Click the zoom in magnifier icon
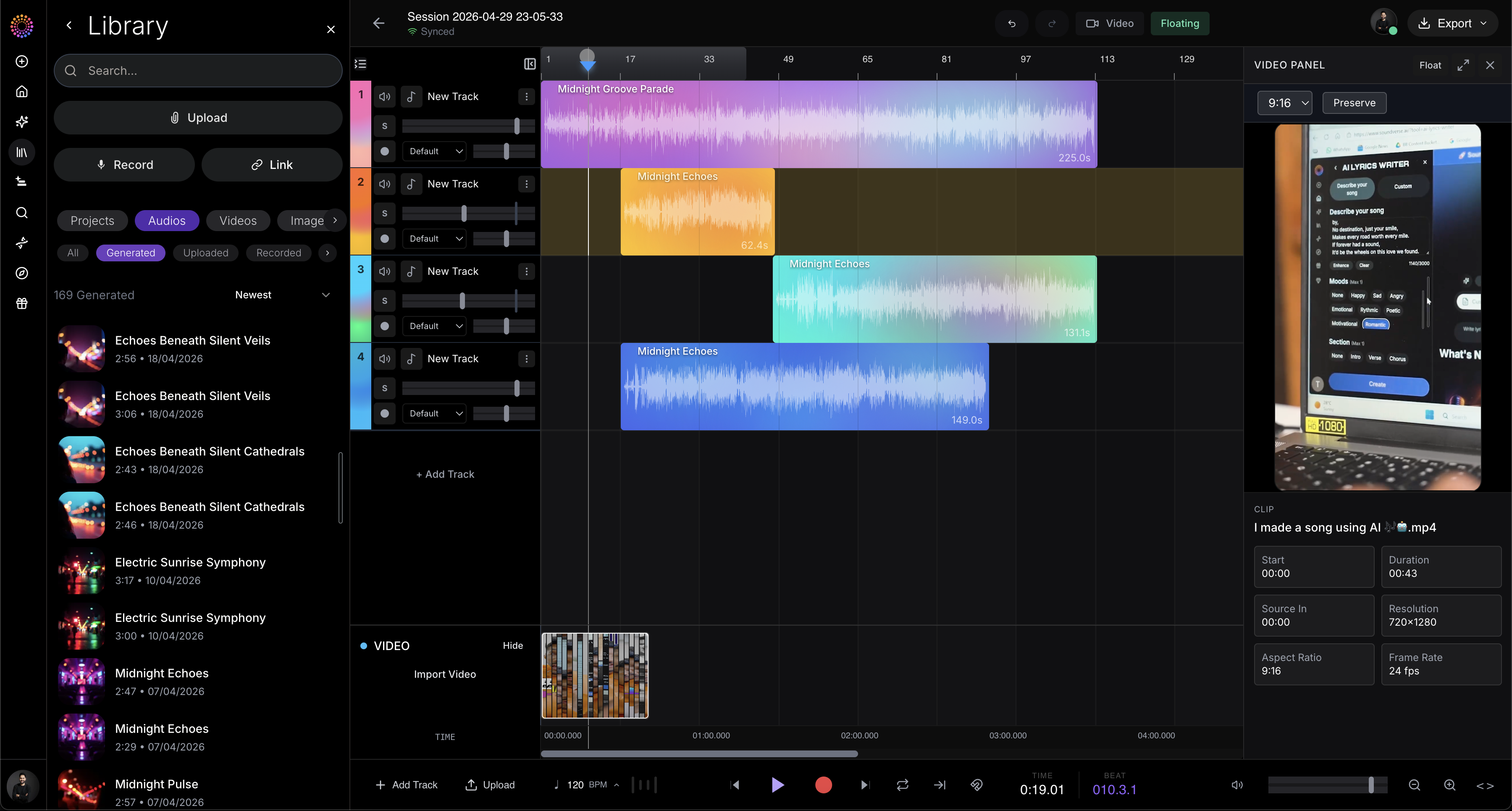The width and height of the screenshot is (1512, 811). click(x=1450, y=785)
